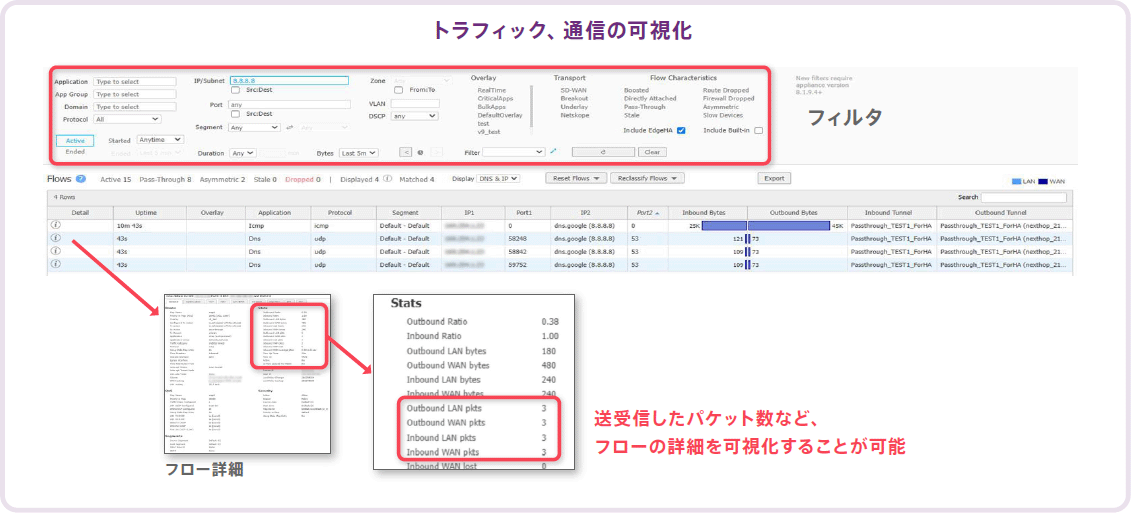
Task: Open detail info icon for the Icmp flow
Action: 56,226
